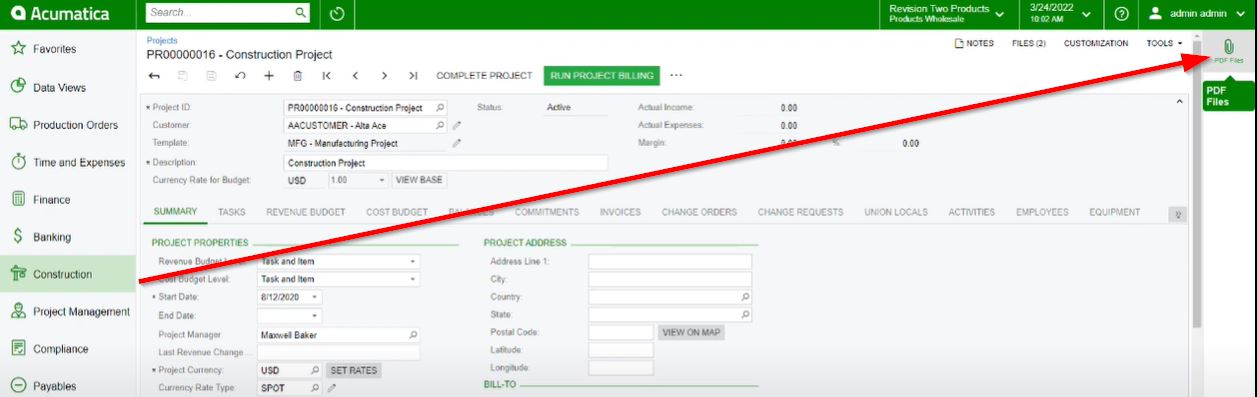Click the delete trash can icon
The width and height of the screenshot is (1257, 397).
pyautogui.click(x=297, y=75)
